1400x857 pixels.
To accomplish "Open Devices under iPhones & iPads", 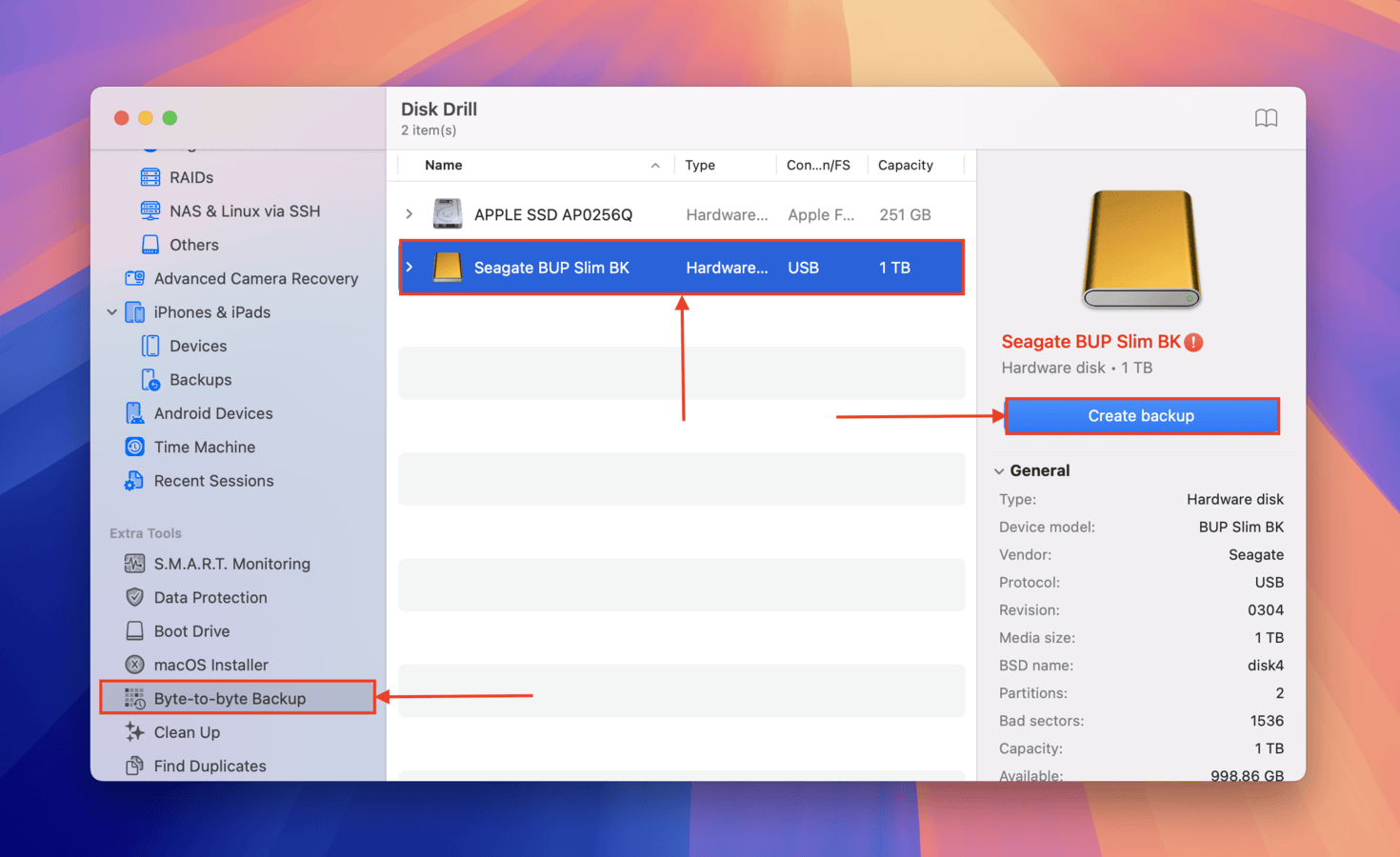I will coord(198,346).
